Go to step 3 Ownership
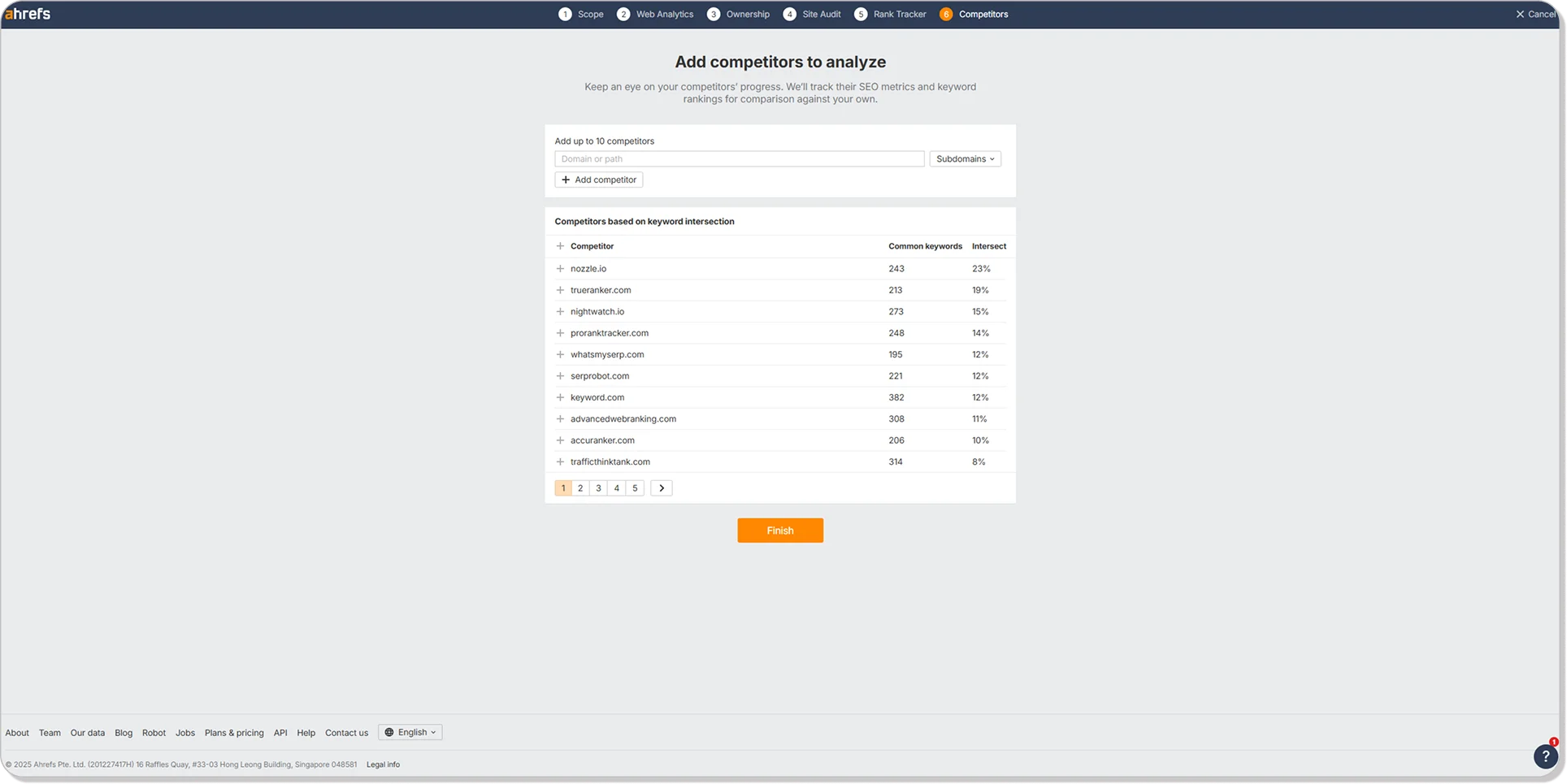Screen dimensions: 1567x784 click(x=738, y=14)
